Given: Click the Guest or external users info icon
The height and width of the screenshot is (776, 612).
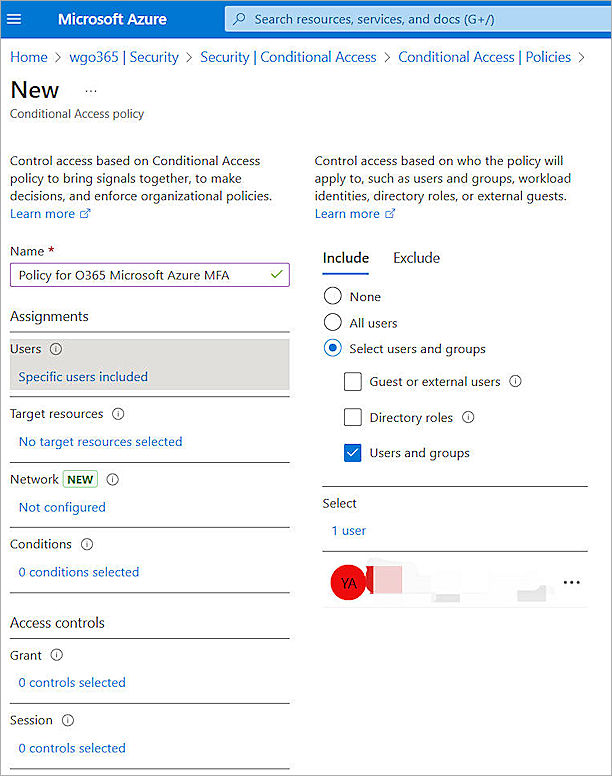Looking at the screenshot, I should tap(516, 382).
